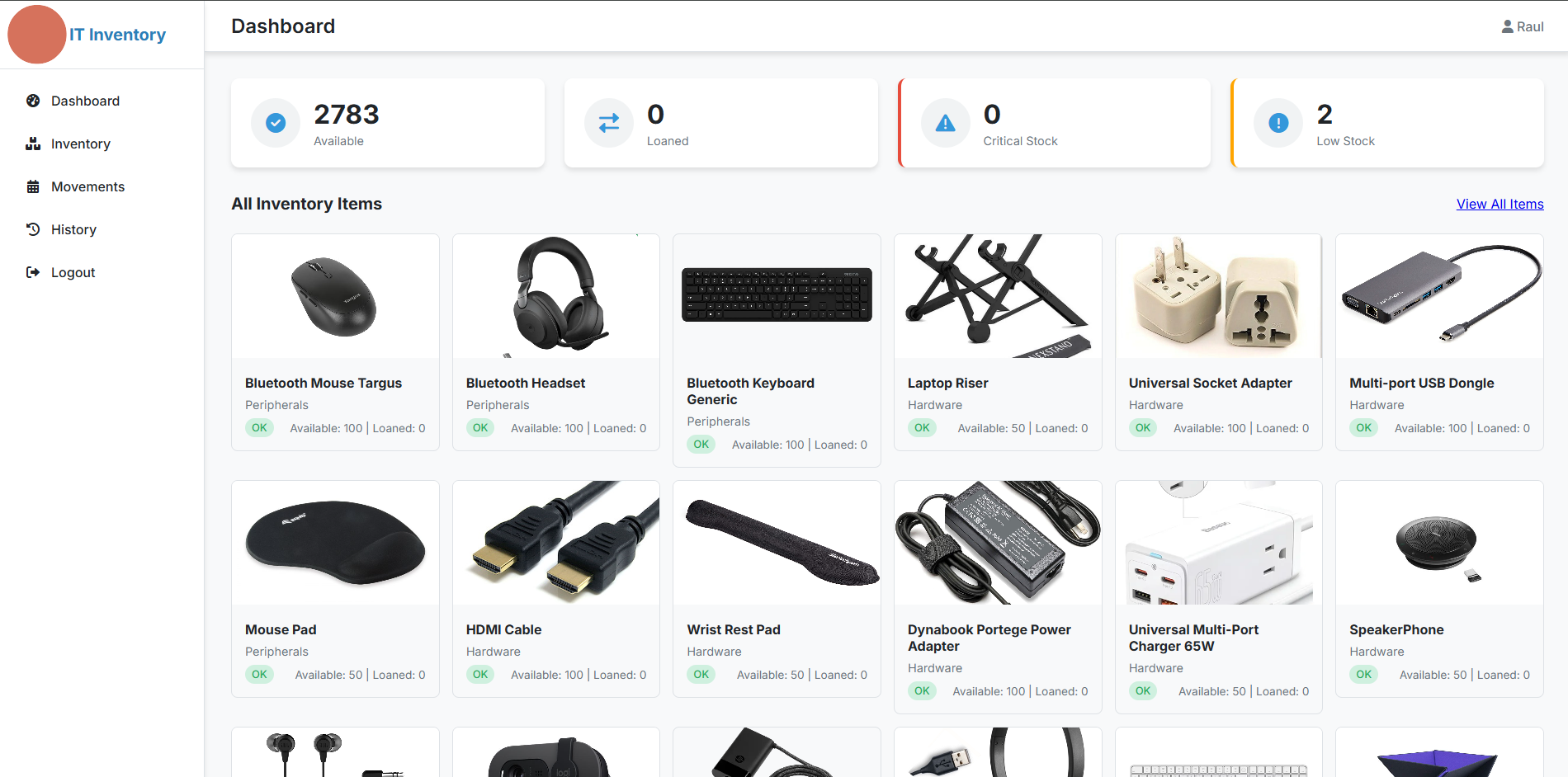This screenshot has width=1568, height=777.
Task: Click the History clock icon in sidebar
Action: [x=33, y=229]
